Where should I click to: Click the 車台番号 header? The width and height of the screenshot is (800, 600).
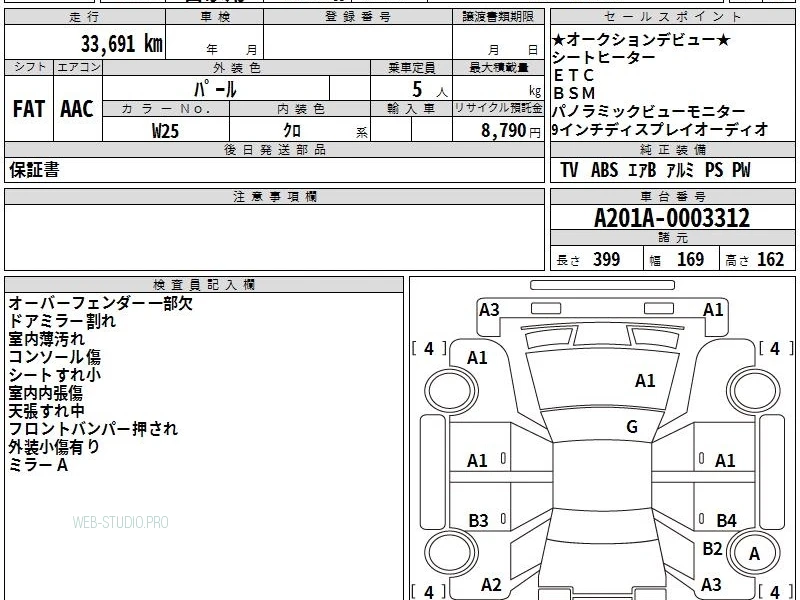[672, 196]
